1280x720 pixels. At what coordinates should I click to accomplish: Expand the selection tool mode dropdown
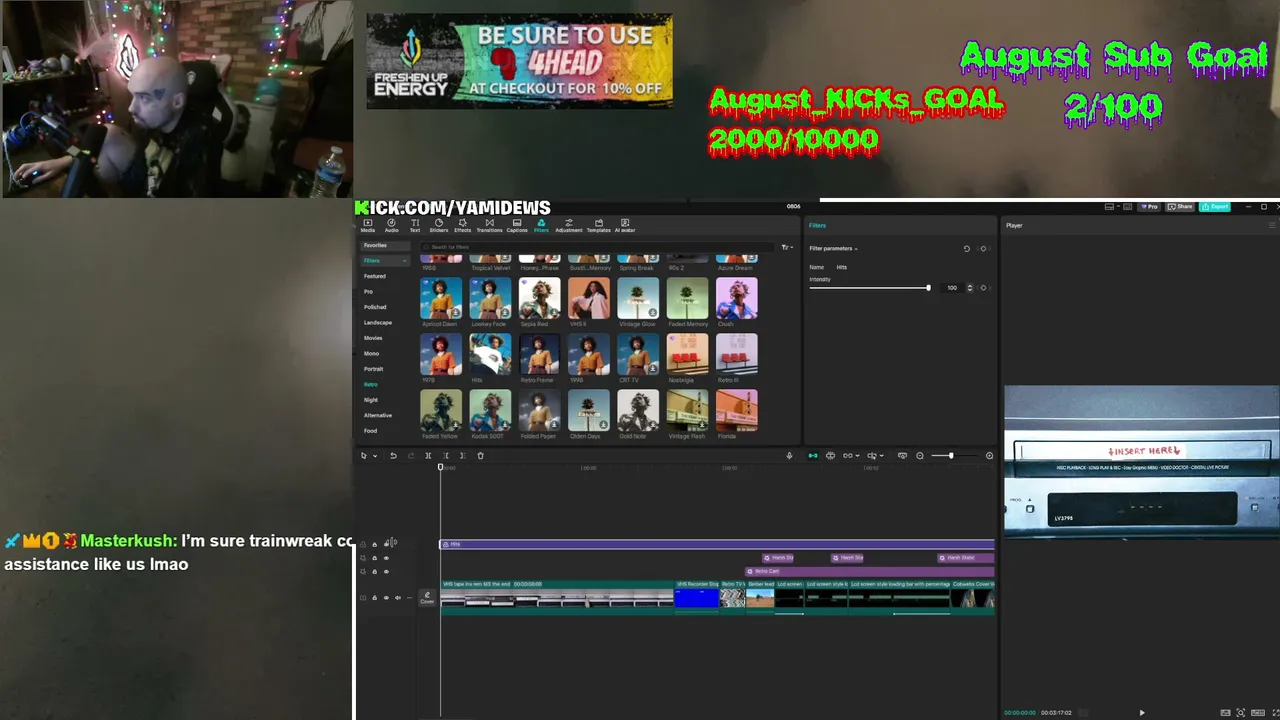[x=375, y=456]
